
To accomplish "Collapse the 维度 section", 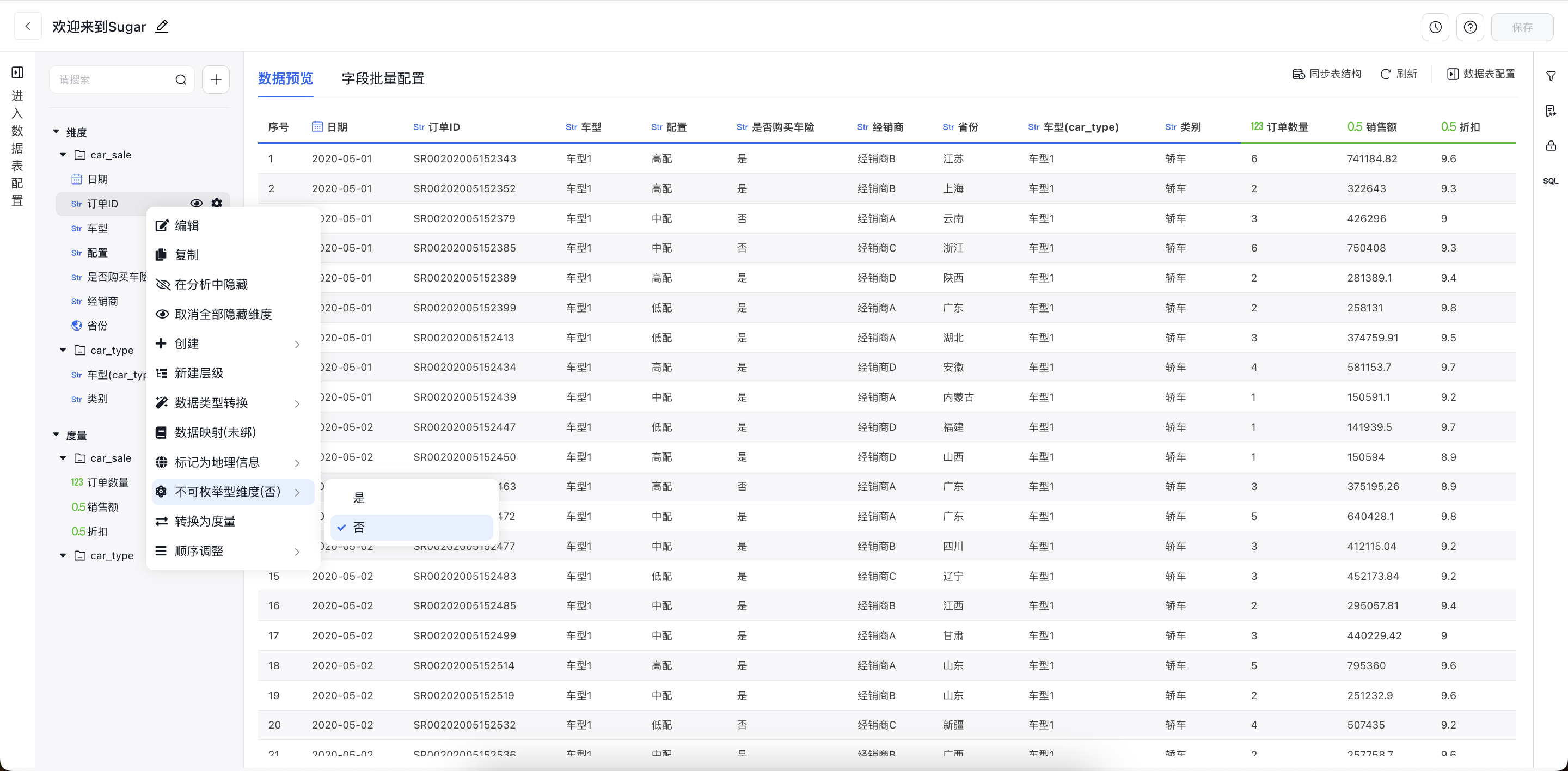I will (56, 131).
